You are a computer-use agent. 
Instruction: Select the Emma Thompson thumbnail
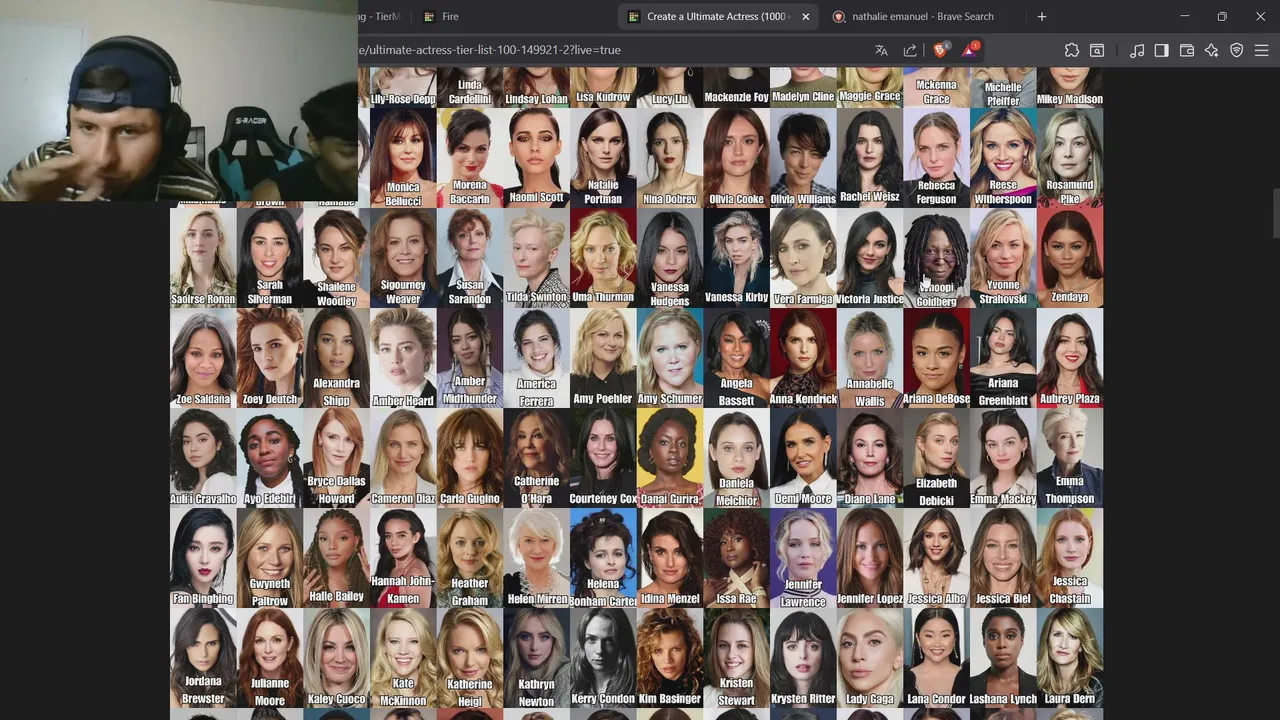1070,457
